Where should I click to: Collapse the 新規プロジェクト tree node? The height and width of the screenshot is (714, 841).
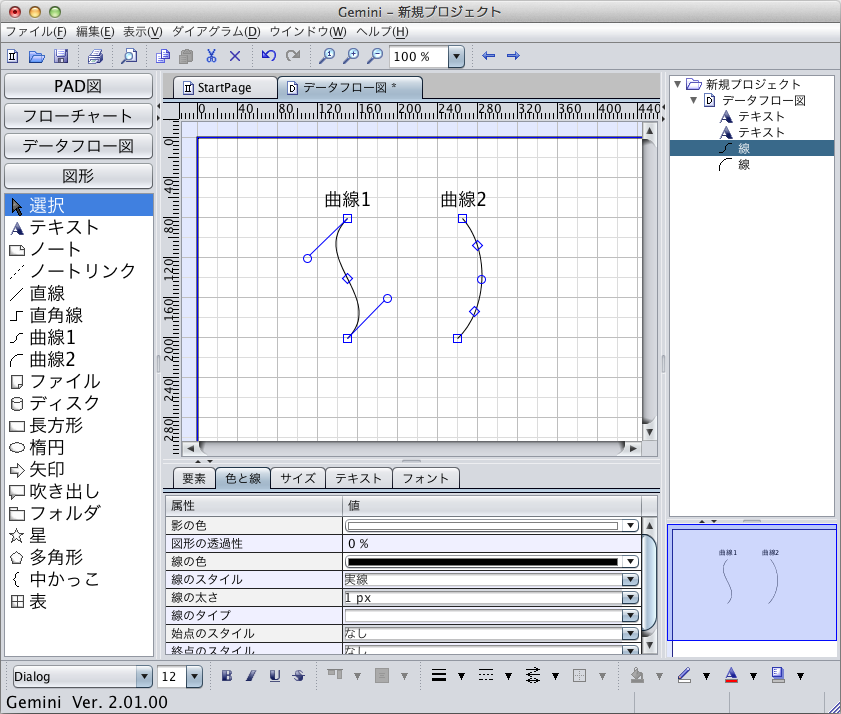coord(677,84)
